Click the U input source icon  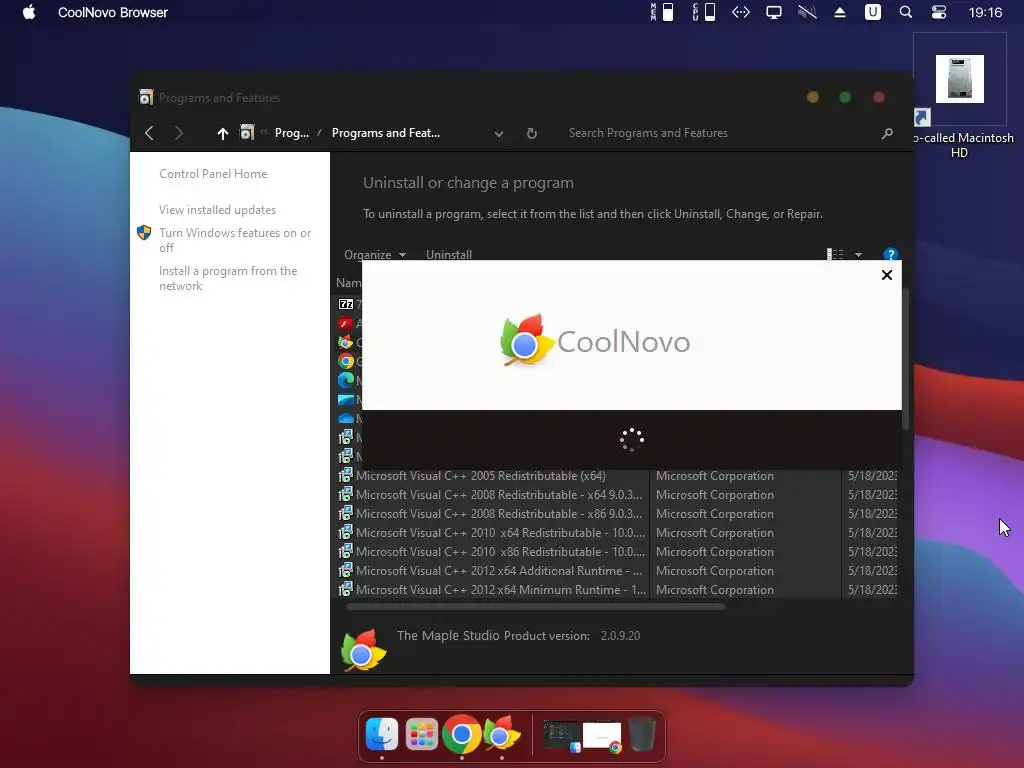coord(872,12)
